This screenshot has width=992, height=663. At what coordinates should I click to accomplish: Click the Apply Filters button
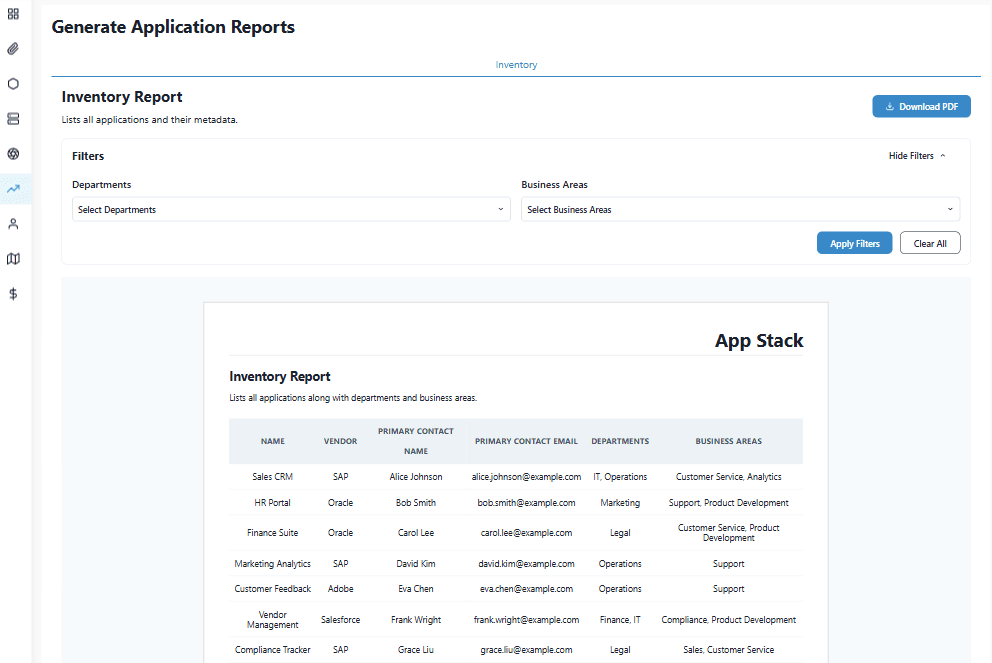click(x=854, y=244)
